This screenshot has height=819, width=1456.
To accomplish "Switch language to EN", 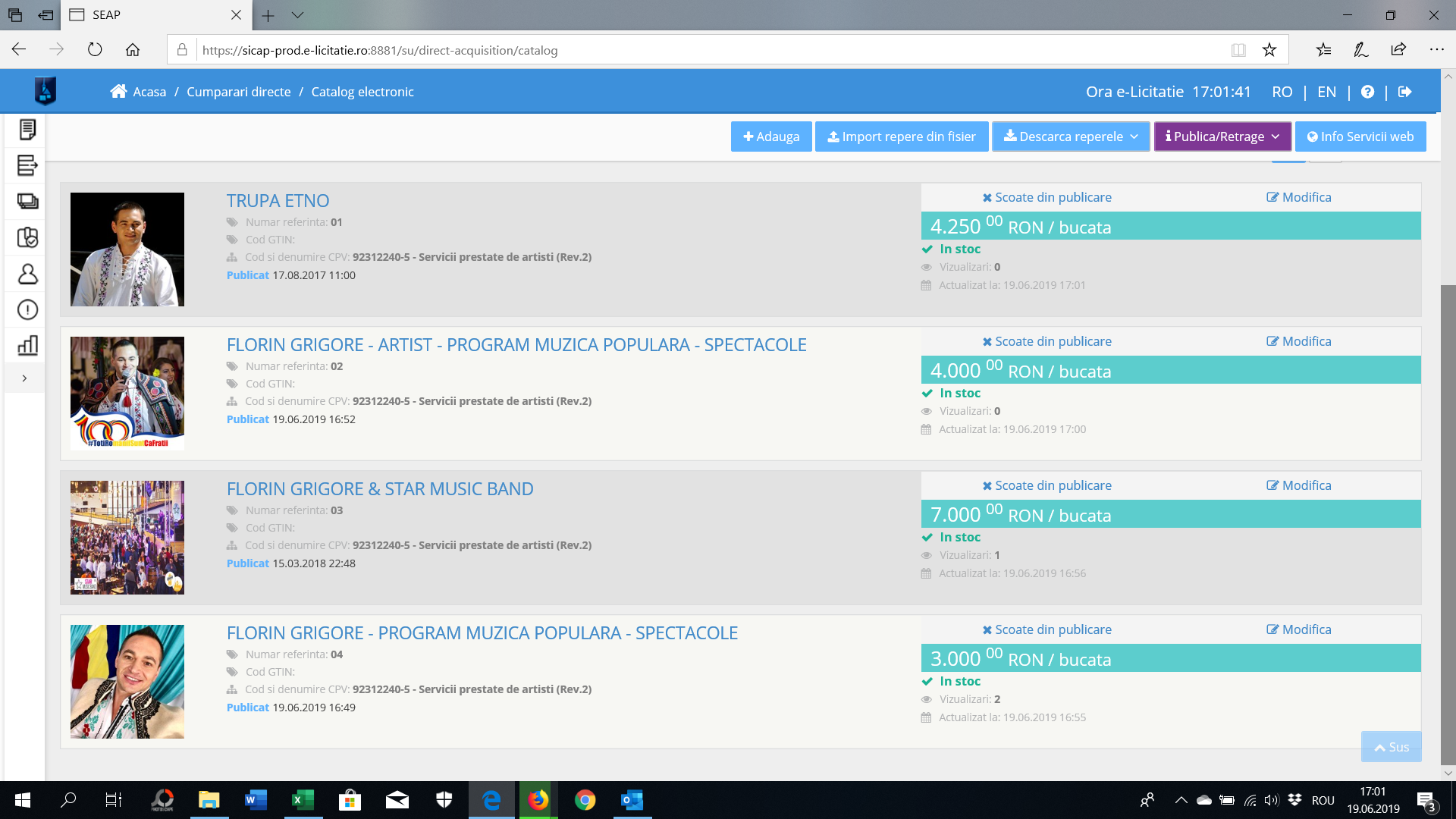I will point(1326,92).
